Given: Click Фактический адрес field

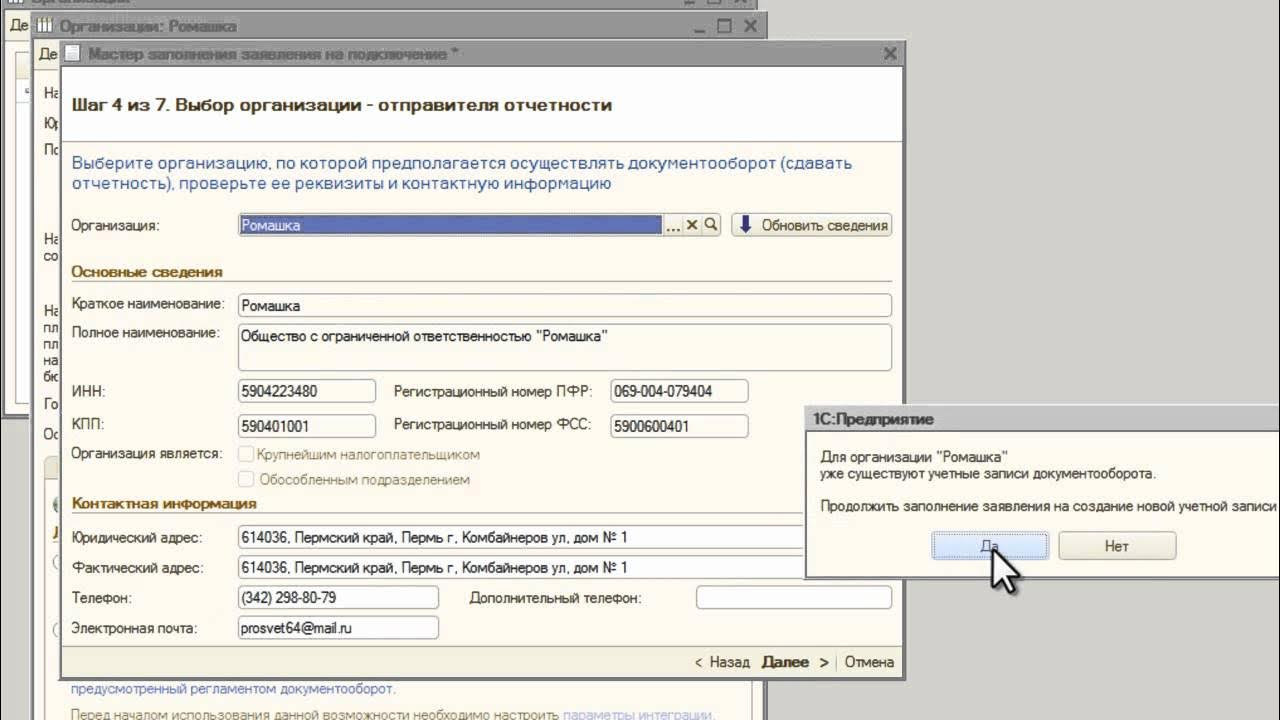Looking at the screenshot, I should coord(522,568).
